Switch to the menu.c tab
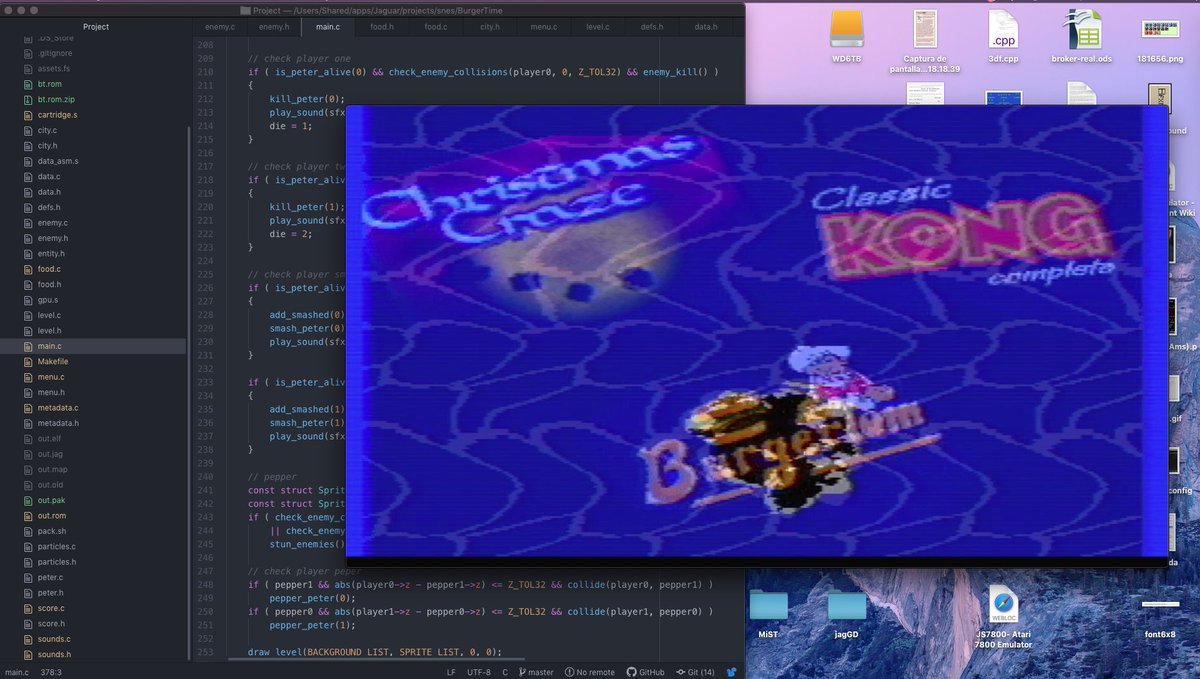The height and width of the screenshot is (679, 1200). [x=544, y=27]
